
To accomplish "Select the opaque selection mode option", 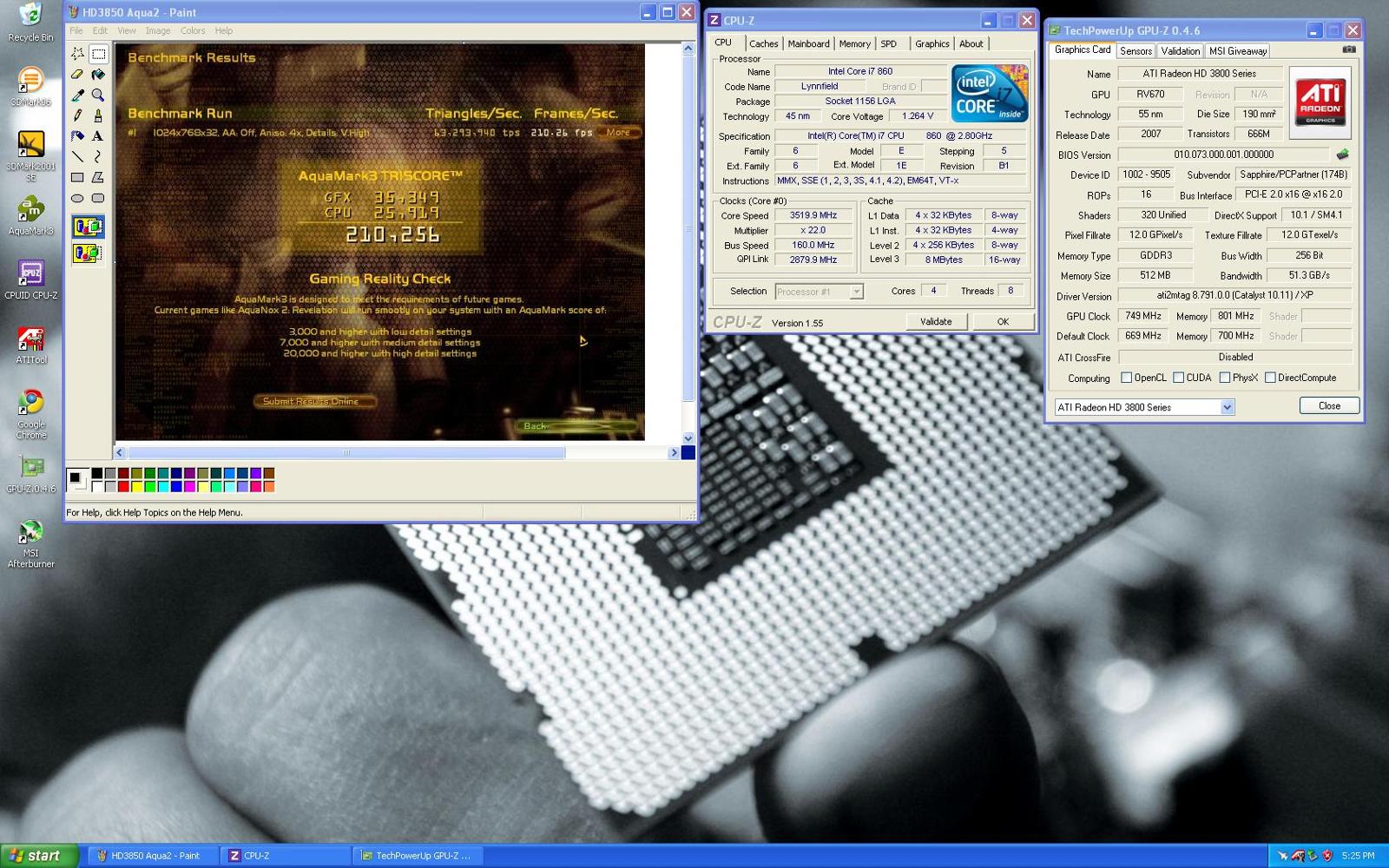I will 88,227.
